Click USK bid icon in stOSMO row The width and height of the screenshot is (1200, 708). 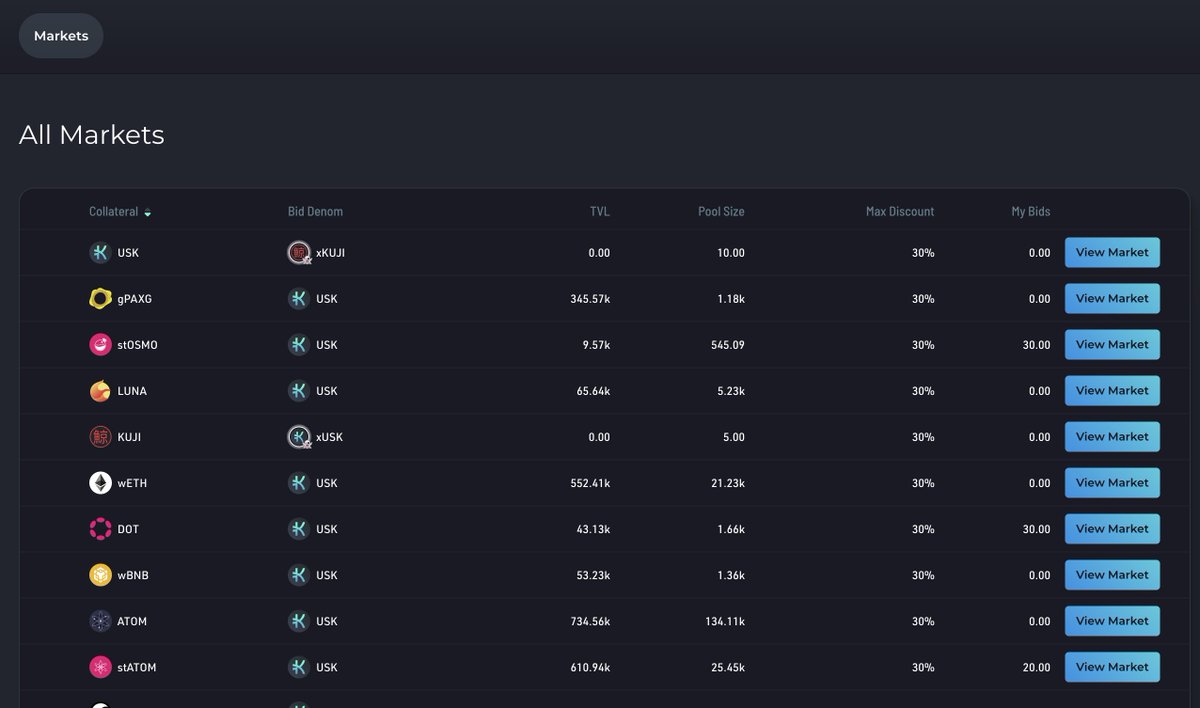(299, 345)
